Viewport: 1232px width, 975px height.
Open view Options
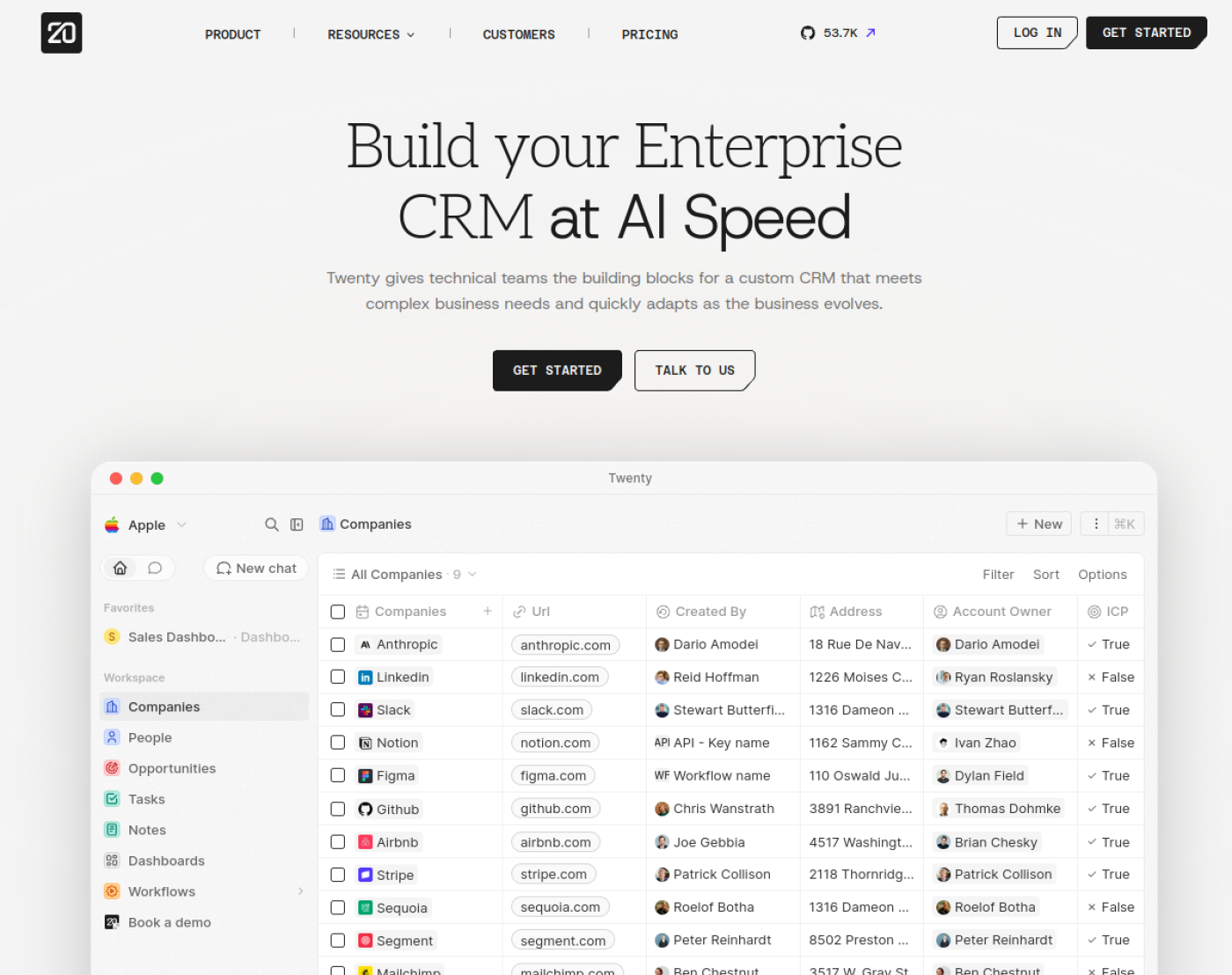pos(1102,575)
